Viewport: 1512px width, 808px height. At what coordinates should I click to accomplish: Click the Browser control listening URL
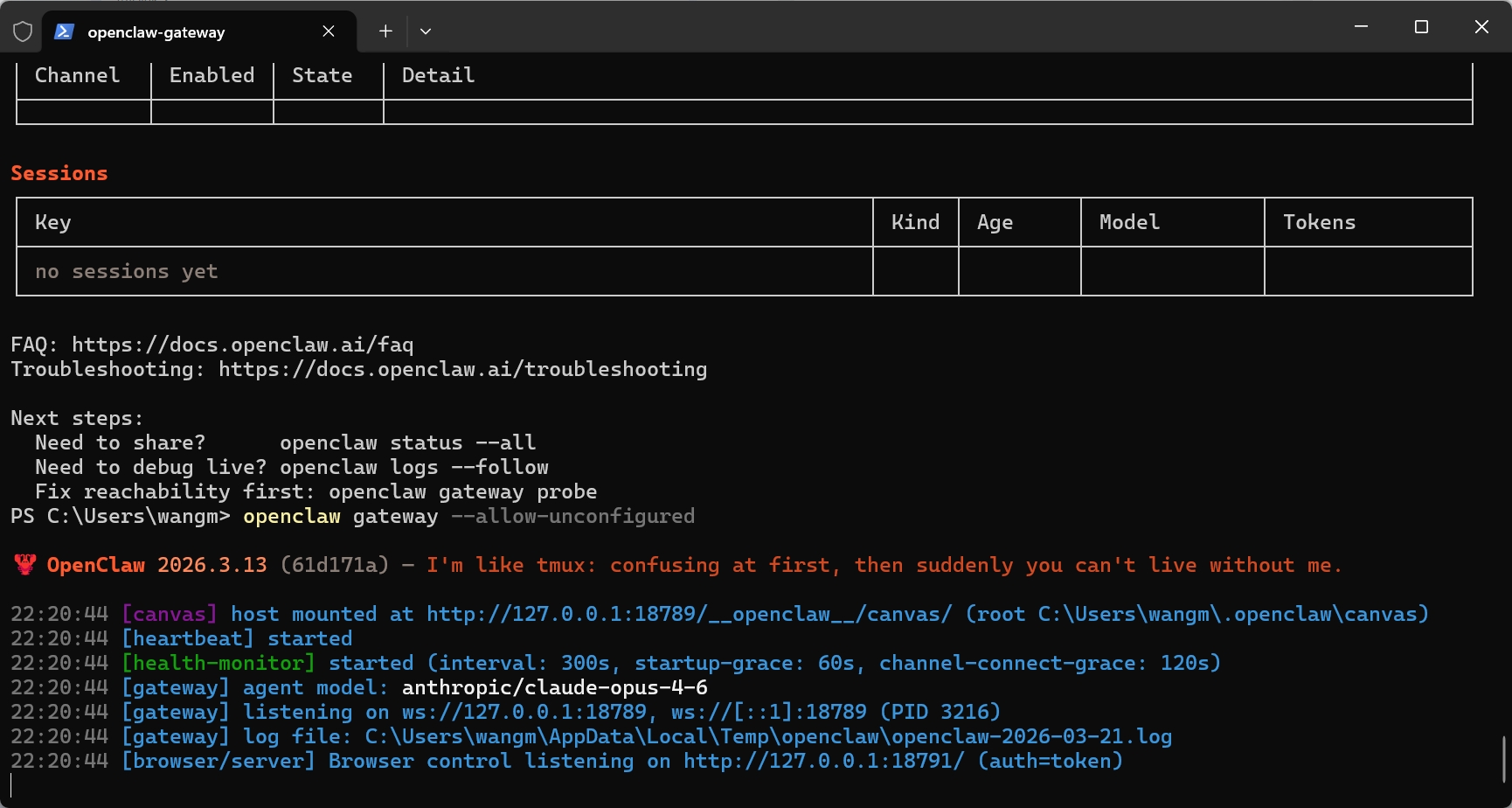pyautogui.click(x=822, y=761)
